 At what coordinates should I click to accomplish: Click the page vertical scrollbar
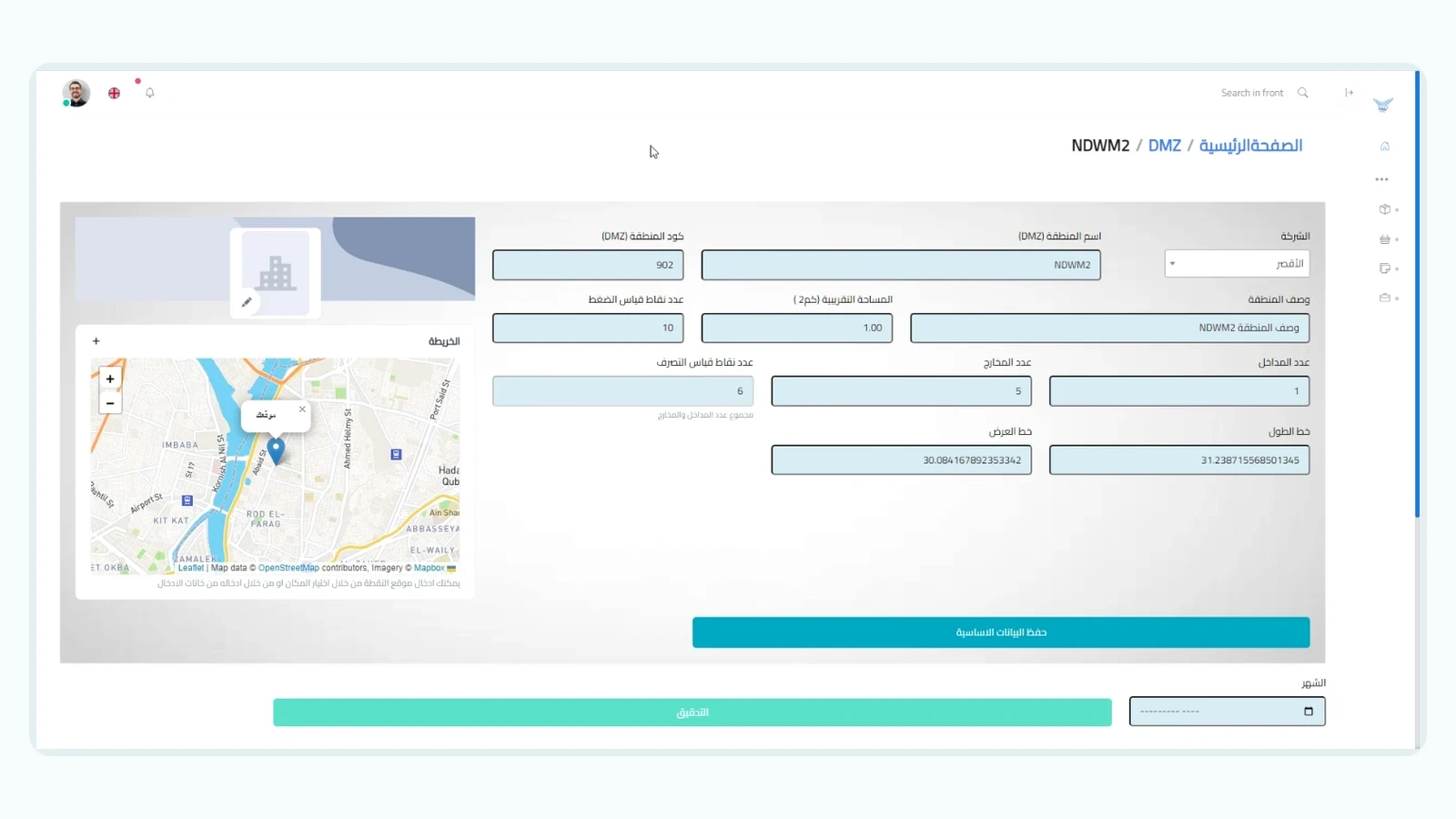(x=1417, y=293)
